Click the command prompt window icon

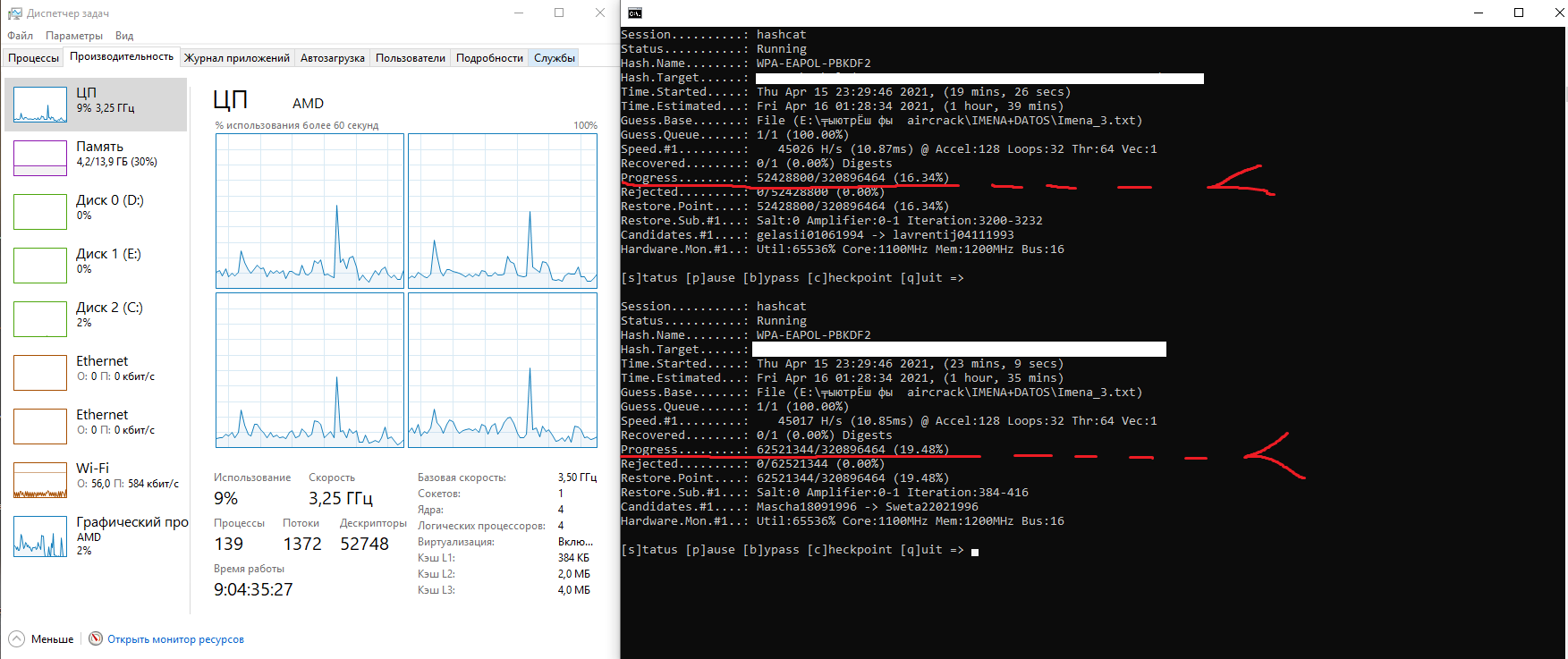pyautogui.click(x=635, y=13)
